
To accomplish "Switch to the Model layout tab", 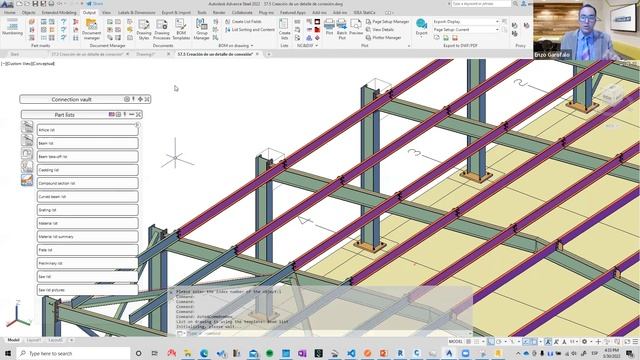I will coord(13,340).
